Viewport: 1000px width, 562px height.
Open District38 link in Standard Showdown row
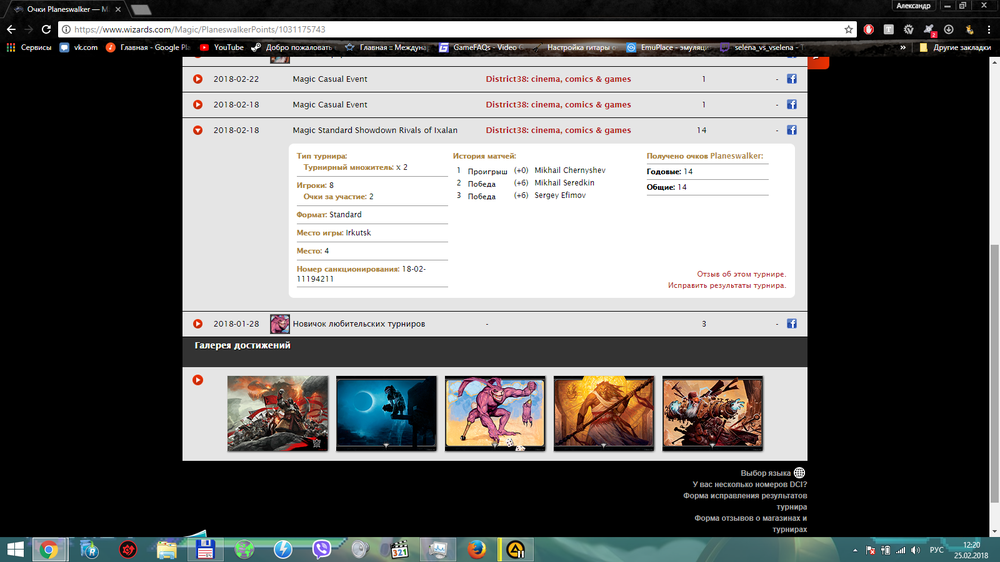point(558,130)
